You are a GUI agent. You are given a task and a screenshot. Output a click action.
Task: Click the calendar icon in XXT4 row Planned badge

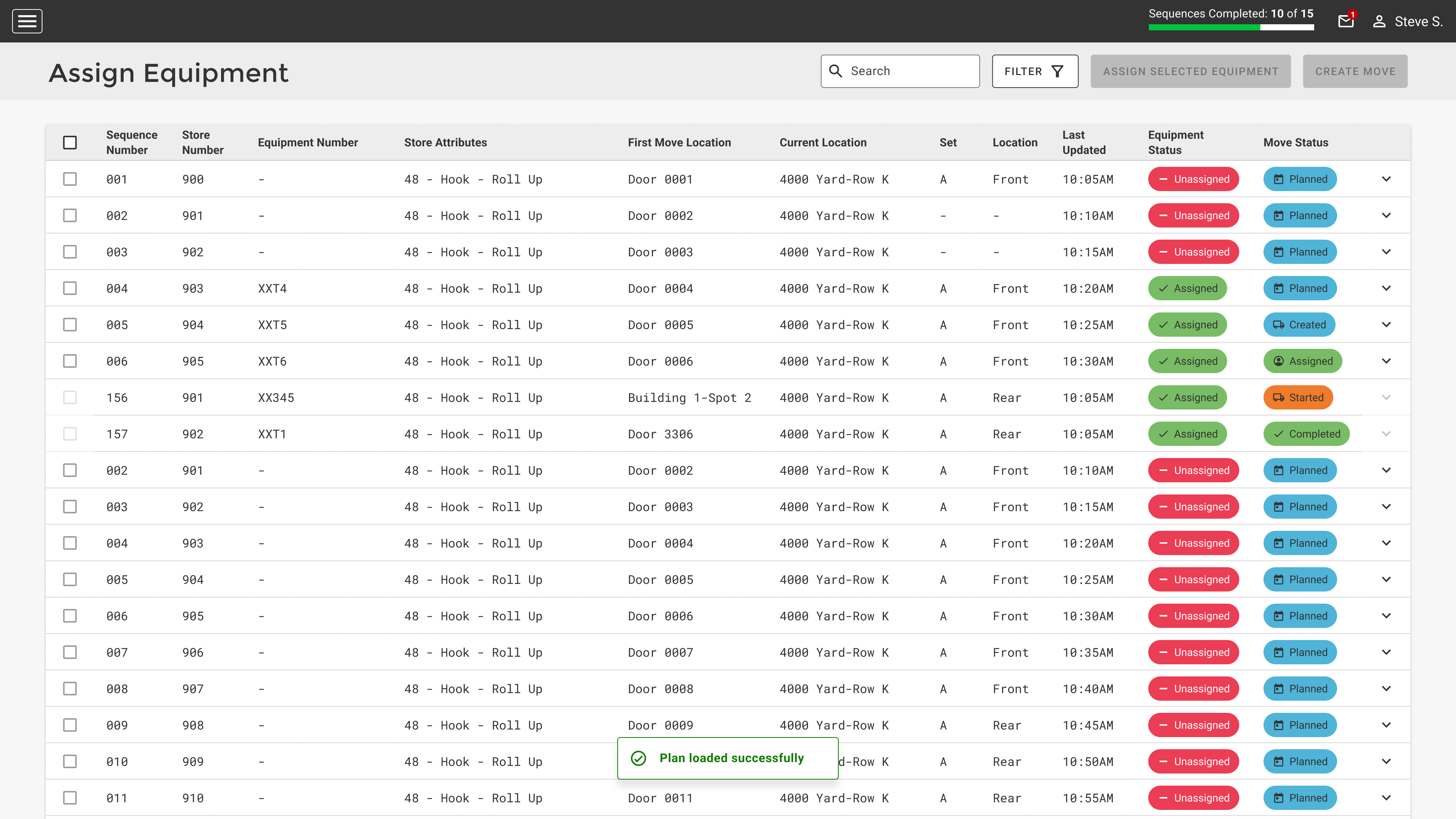coord(1279,288)
